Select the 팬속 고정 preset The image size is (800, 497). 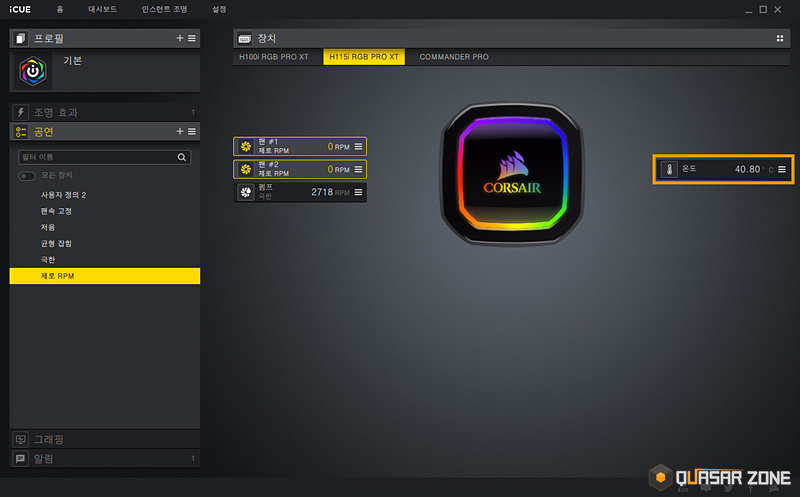(x=105, y=211)
